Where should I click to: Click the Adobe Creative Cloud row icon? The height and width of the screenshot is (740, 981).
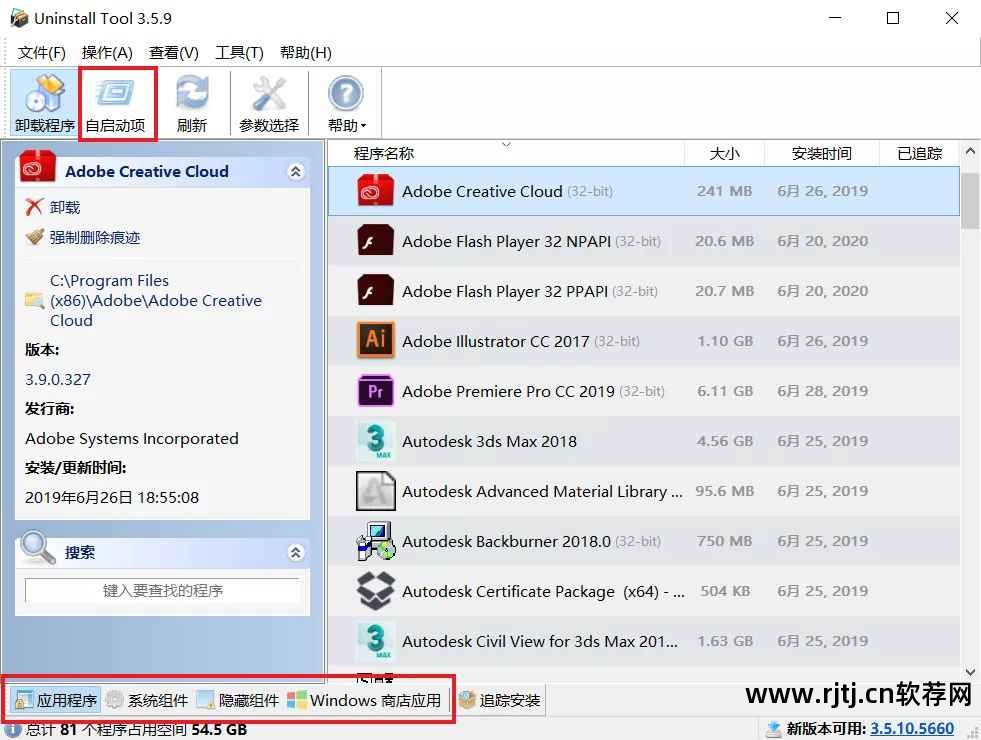click(x=375, y=191)
